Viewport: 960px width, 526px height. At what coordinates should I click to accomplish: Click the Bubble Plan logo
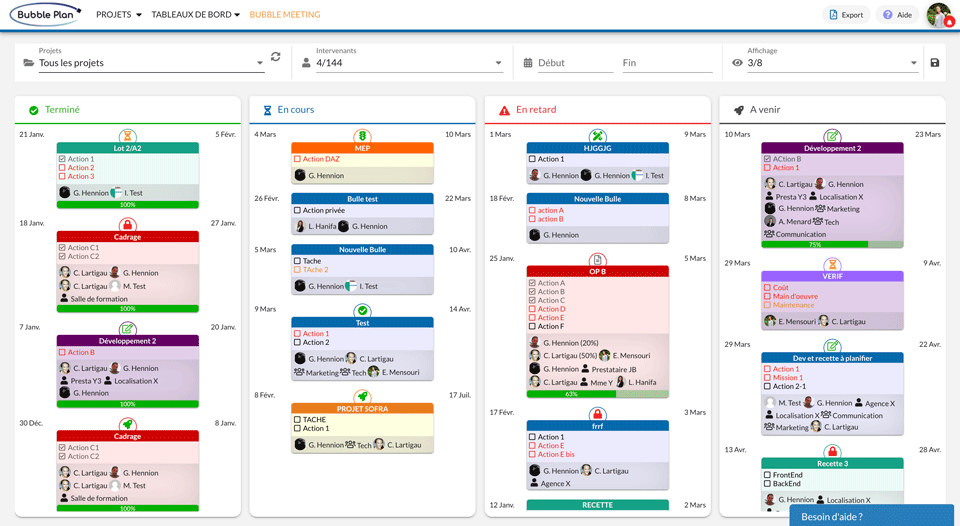(45, 15)
